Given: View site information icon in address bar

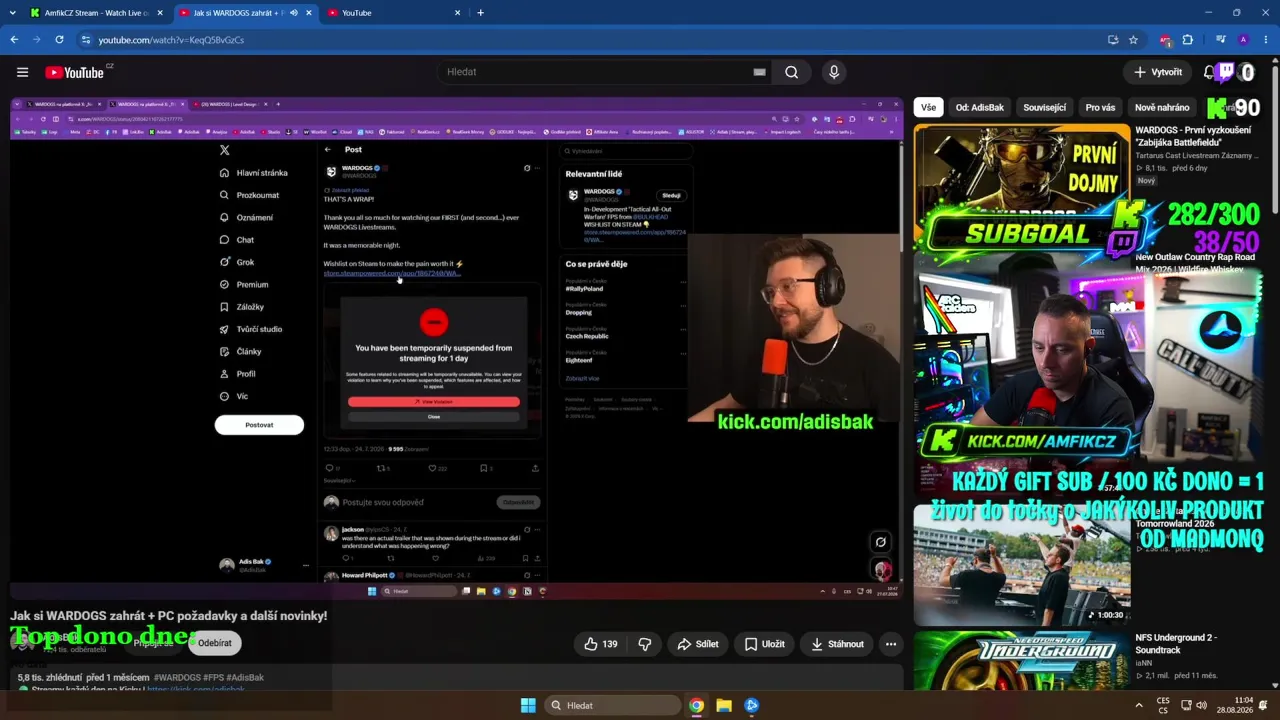Looking at the screenshot, I should 86,40.
